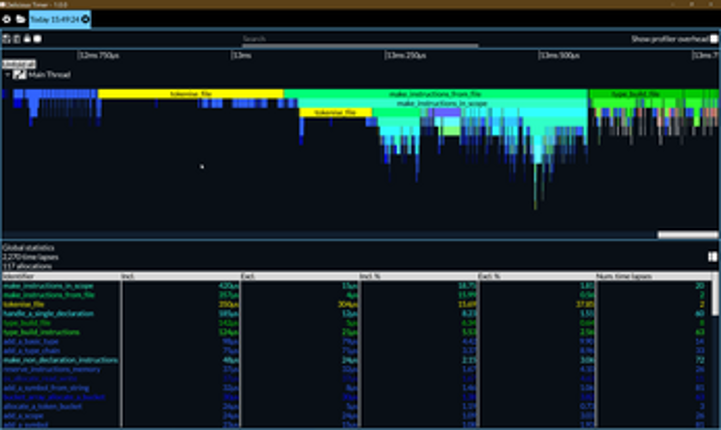The height and width of the screenshot is (430, 721).
Task: Click the trash delete icon
Action: (16, 39)
